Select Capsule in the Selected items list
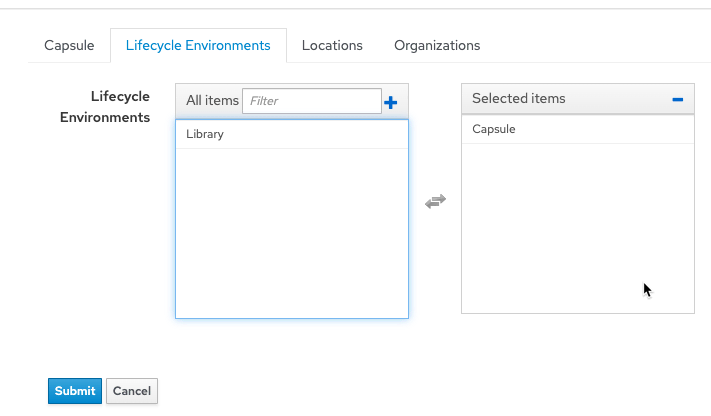 click(x=494, y=129)
